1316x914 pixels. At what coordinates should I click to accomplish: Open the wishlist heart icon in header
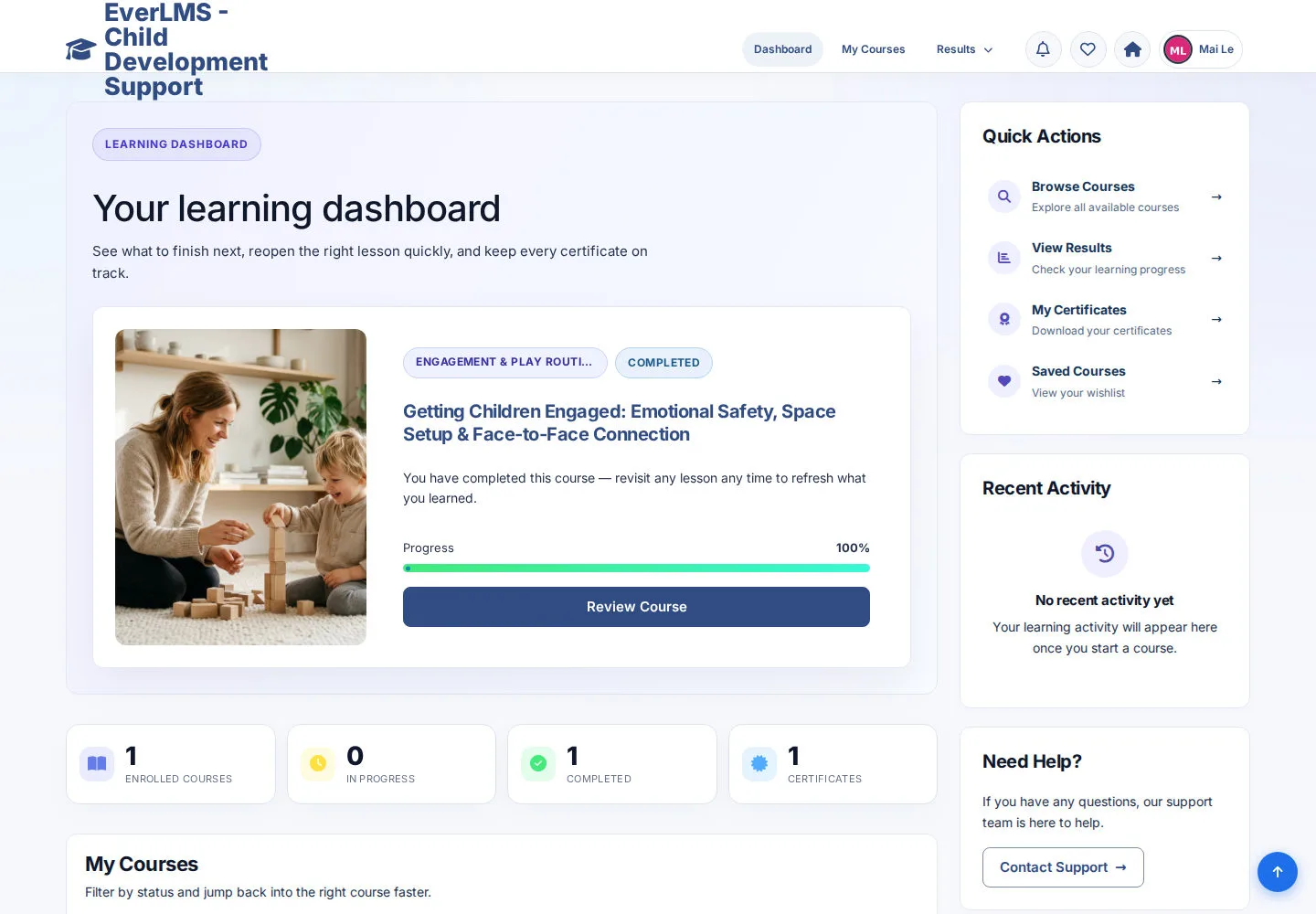point(1088,49)
